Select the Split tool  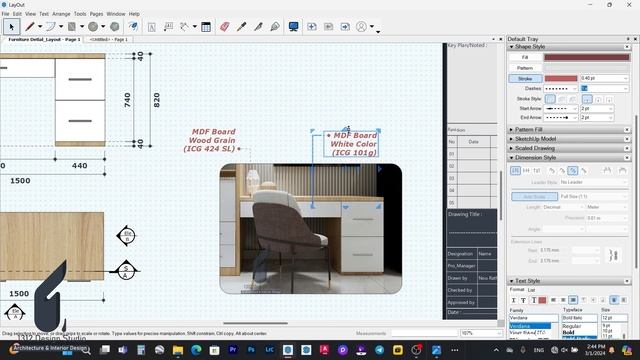tap(258, 27)
